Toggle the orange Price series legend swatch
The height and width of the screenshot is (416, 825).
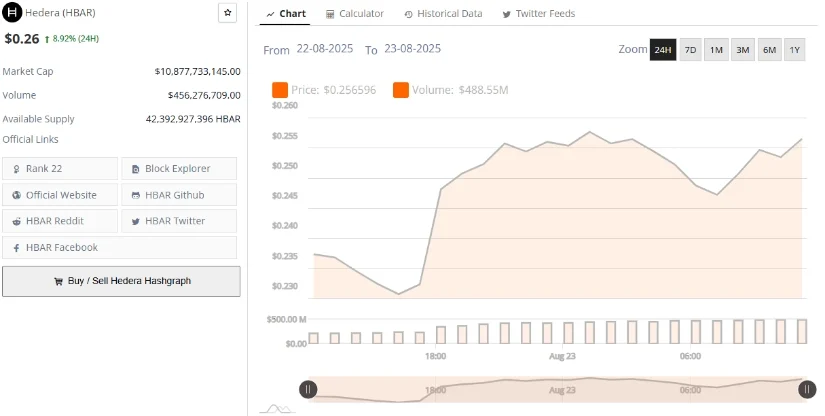(280, 90)
